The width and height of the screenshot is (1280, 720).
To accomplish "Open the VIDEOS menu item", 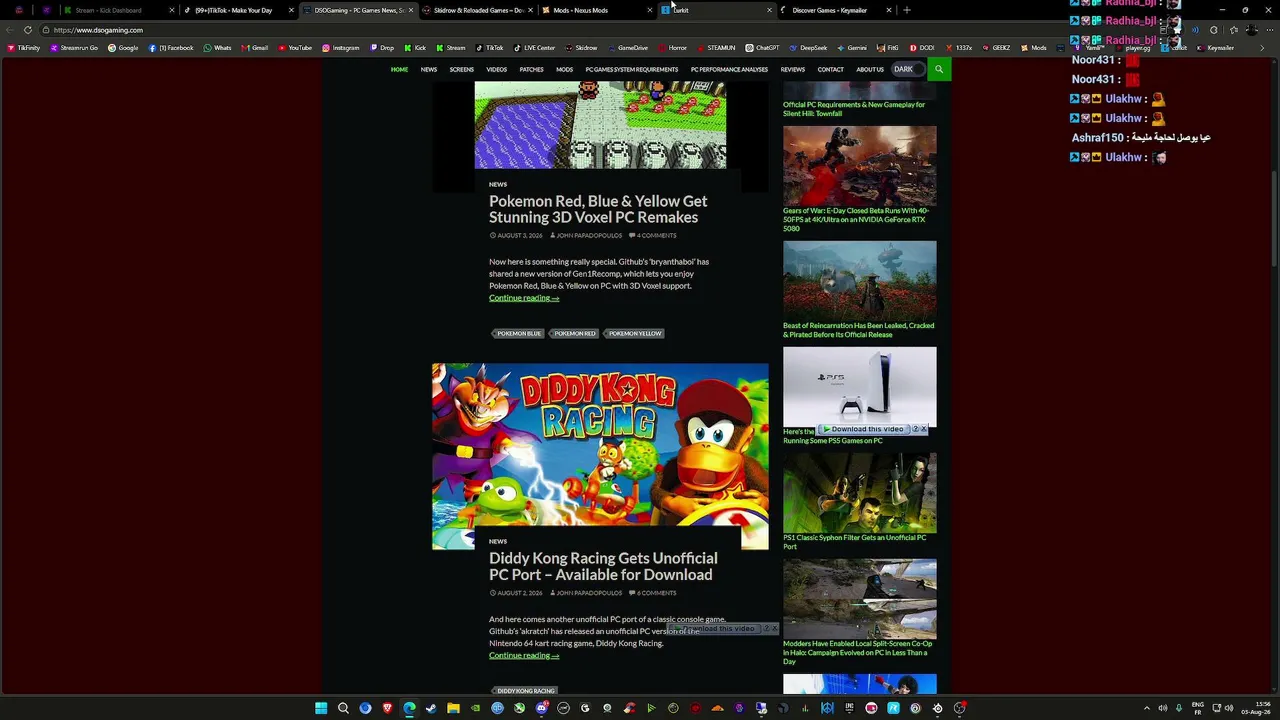I will click(x=496, y=69).
